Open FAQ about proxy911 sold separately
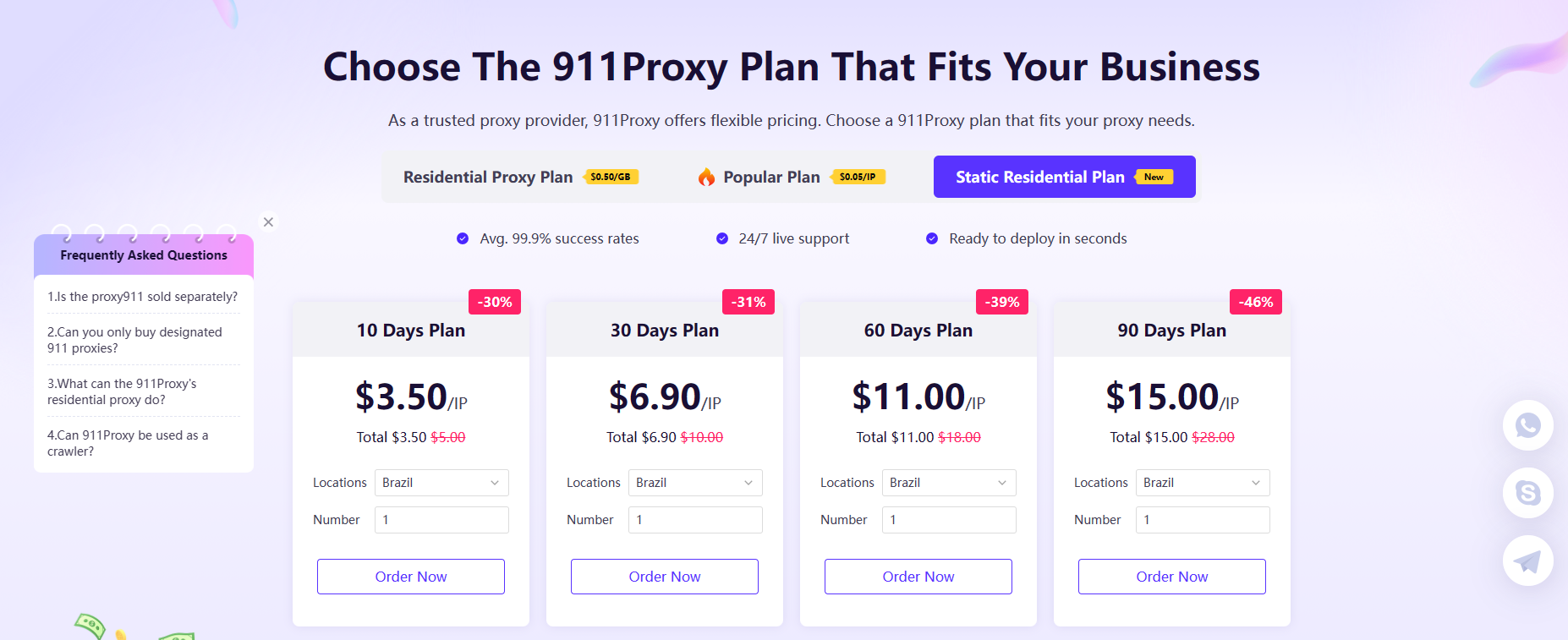This screenshot has width=1568, height=640. click(x=143, y=297)
